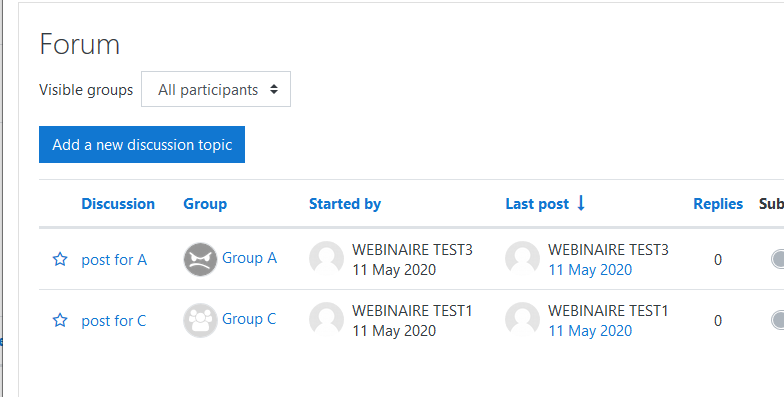The image size is (784, 397).
Task: Click WEBINAIRE TEST3 avatar under Started by
Action: (x=326, y=258)
